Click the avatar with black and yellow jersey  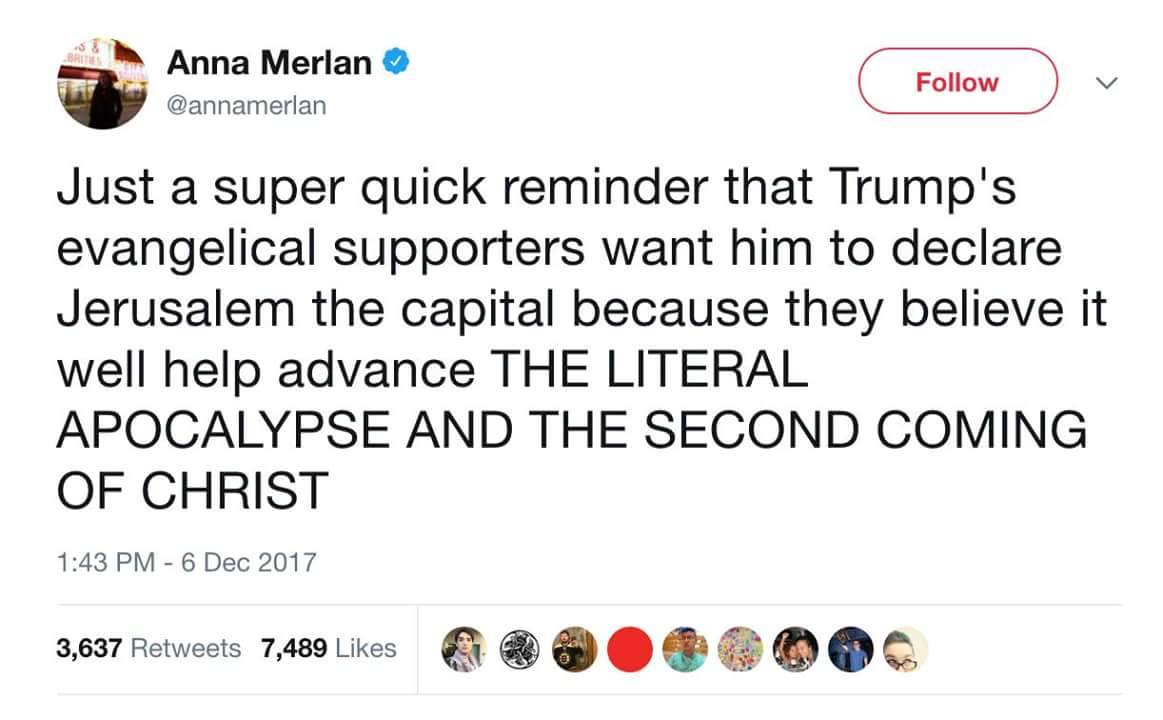click(573, 649)
